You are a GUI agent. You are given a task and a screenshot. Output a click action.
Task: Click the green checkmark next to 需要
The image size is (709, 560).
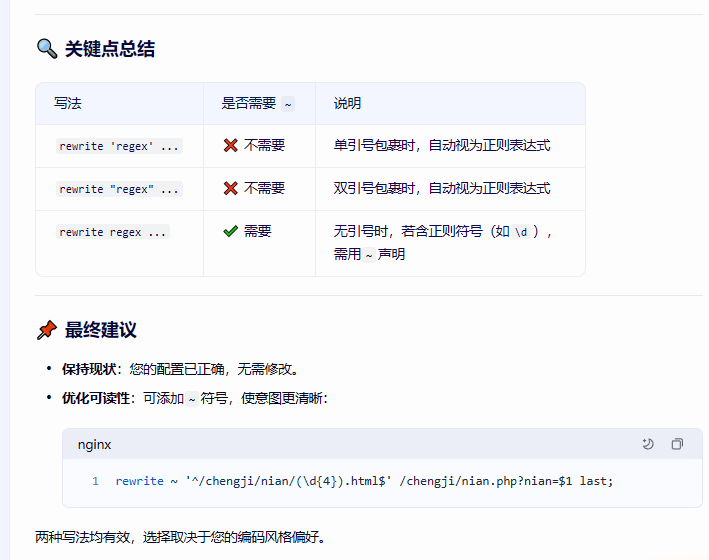coord(230,231)
